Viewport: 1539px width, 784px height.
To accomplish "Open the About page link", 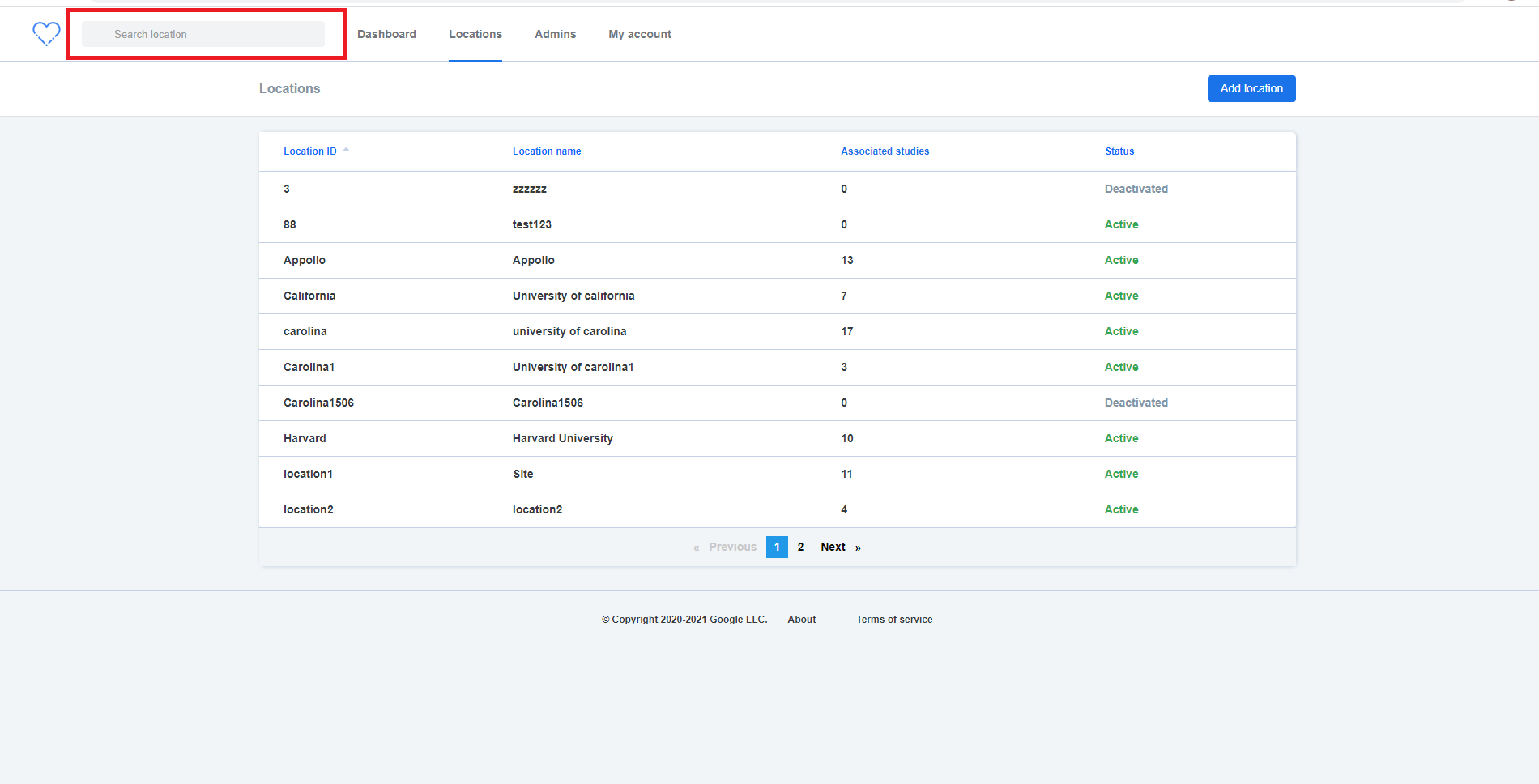I will tap(801, 619).
